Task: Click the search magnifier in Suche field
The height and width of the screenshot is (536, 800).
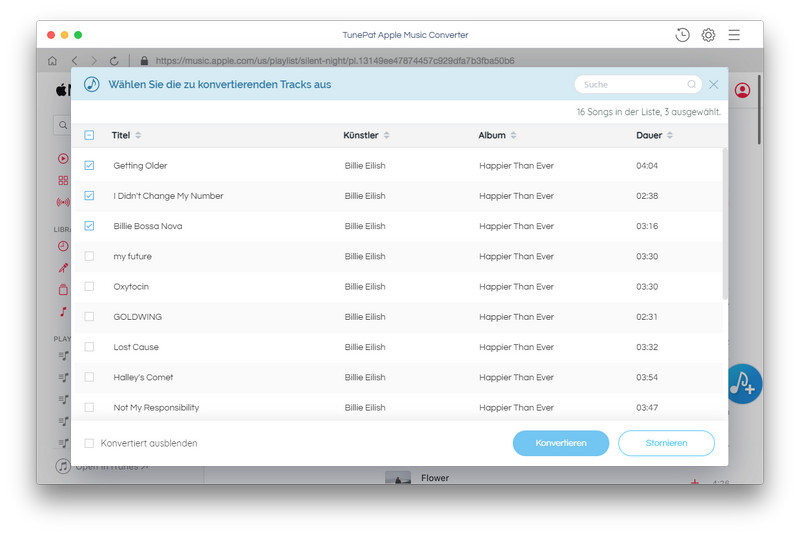Action: (691, 85)
